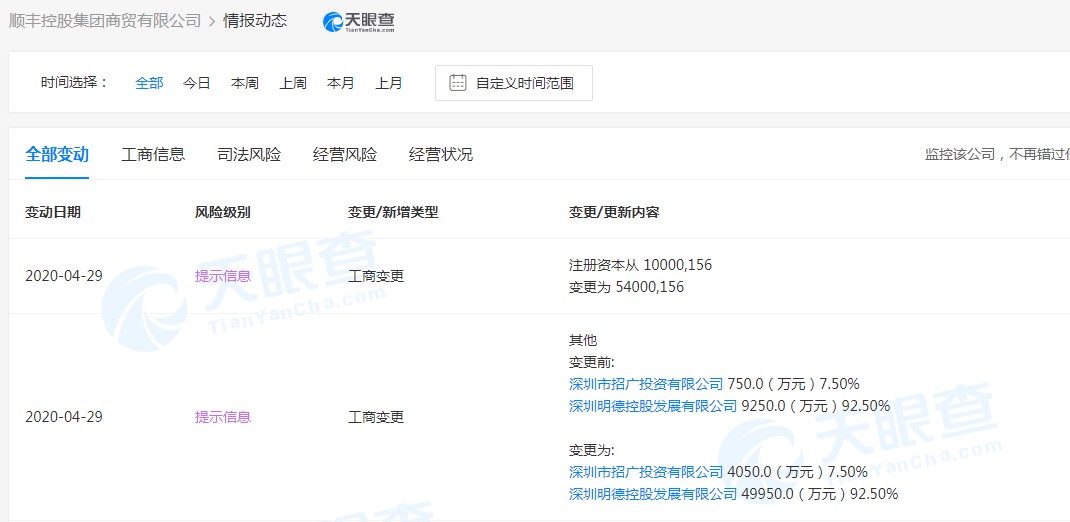Switch to the 工商信息 tab

[153, 154]
